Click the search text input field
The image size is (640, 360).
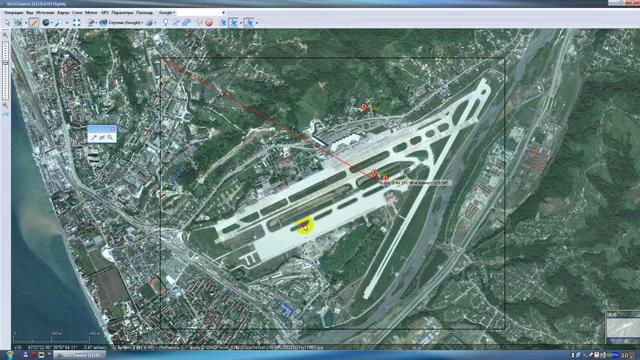201,13
